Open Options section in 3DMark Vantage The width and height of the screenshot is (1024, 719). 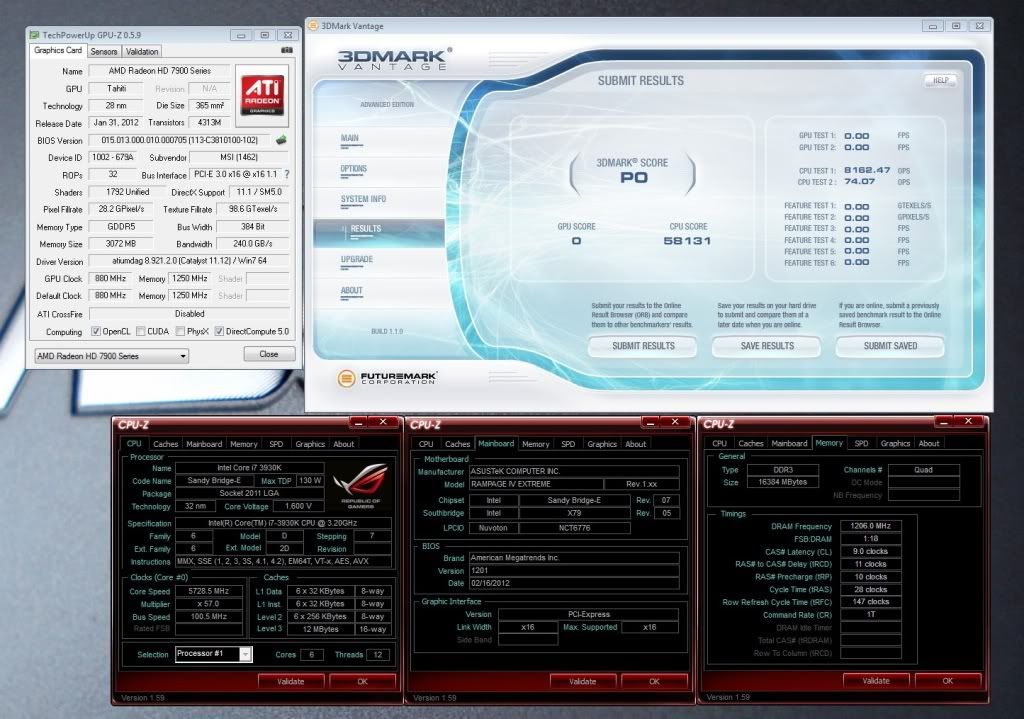pos(353,169)
